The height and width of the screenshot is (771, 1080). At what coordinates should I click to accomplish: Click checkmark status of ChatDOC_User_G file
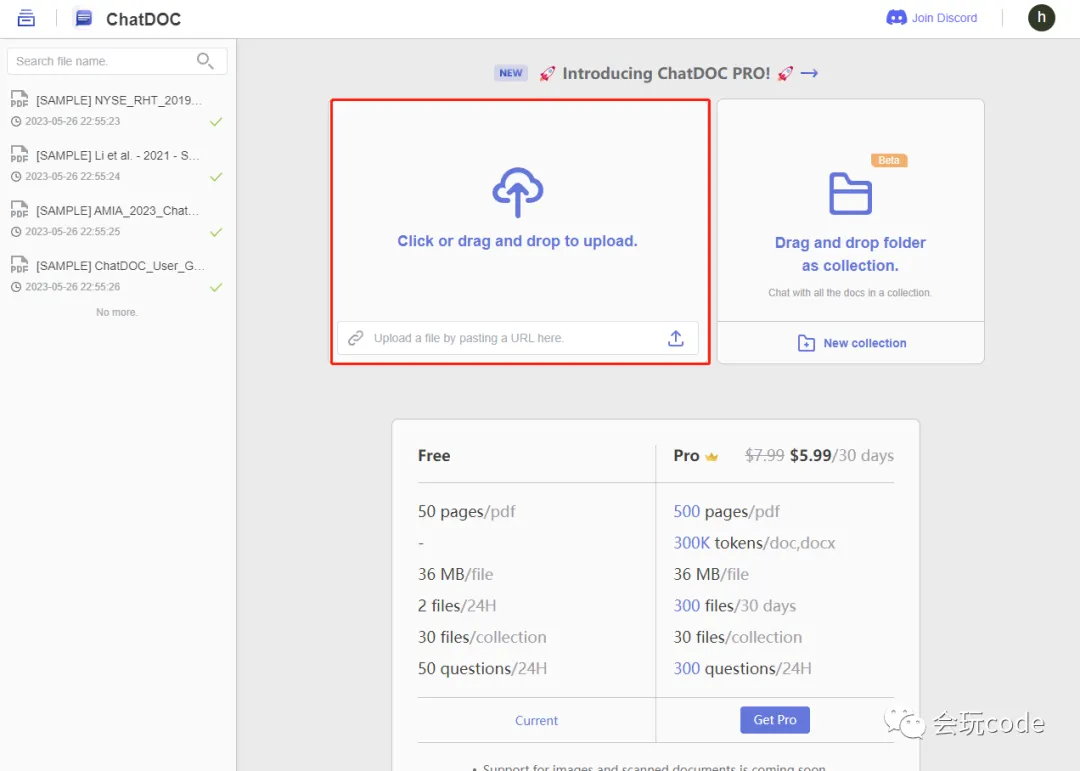click(x=216, y=287)
